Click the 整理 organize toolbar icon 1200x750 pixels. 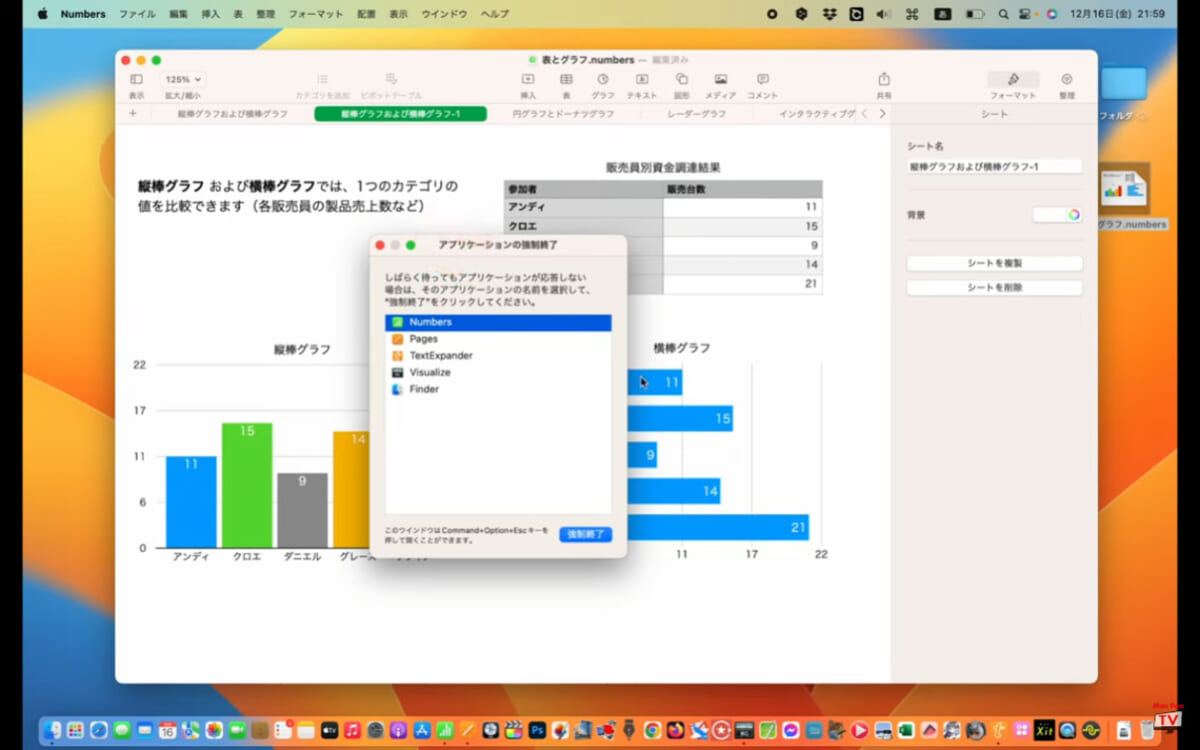pos(1067,79)
